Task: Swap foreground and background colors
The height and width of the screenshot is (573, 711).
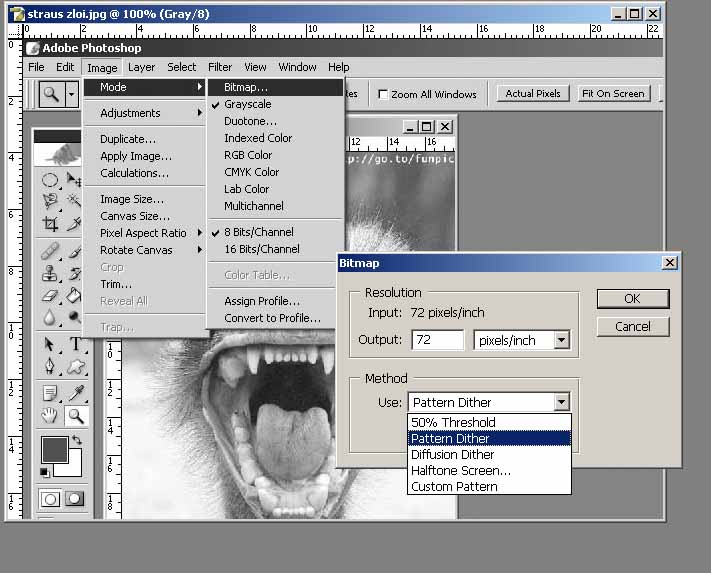Action: coord(77,440)
